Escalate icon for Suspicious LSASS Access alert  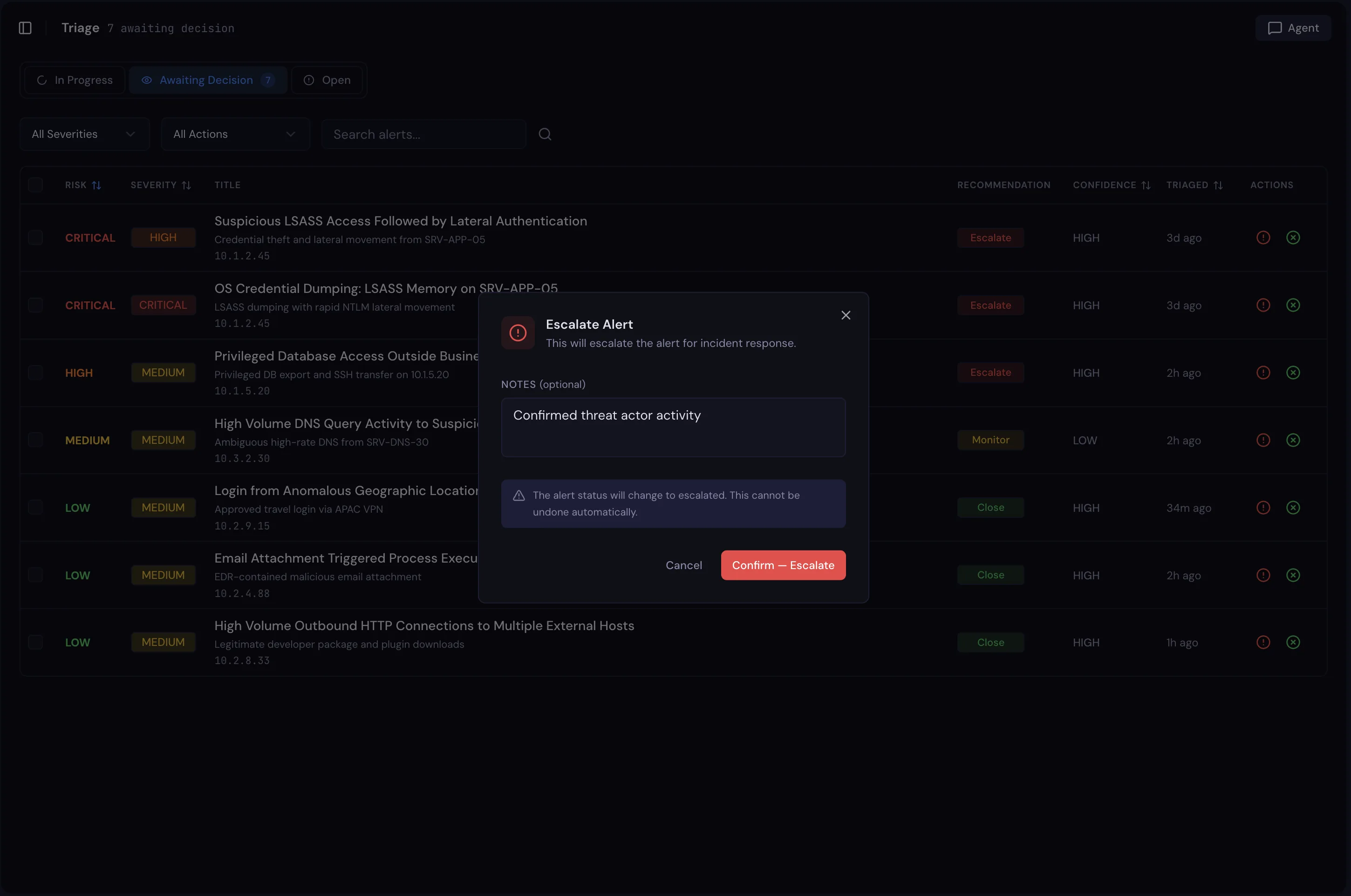point(1263,238)
